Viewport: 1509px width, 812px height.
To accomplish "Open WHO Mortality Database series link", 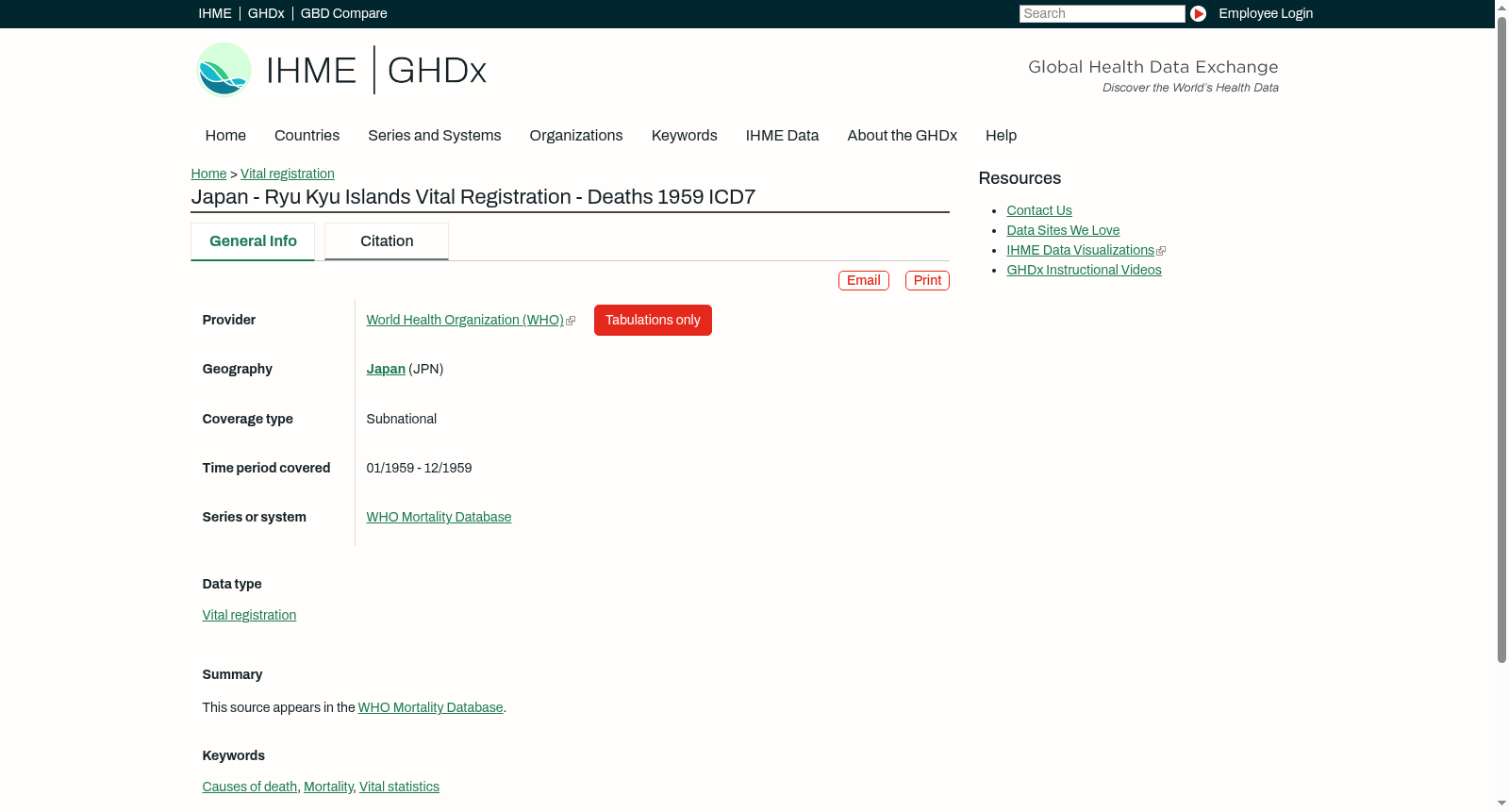I will coord(439,517).
